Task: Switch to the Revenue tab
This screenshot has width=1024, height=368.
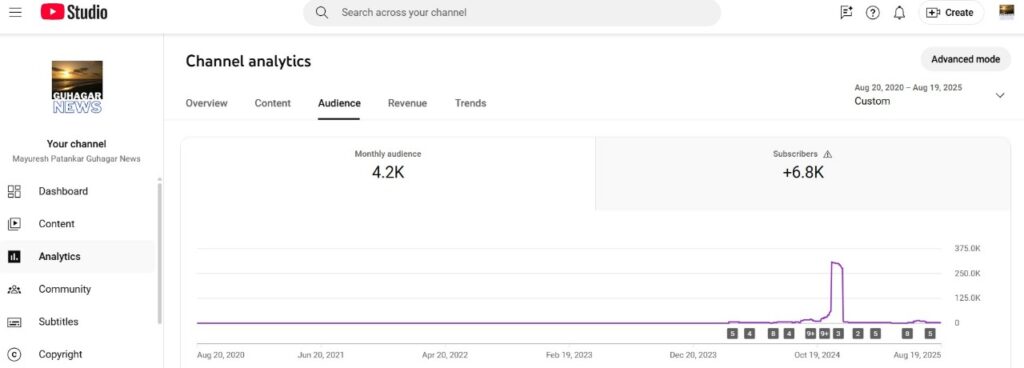Action: [408, 103]
